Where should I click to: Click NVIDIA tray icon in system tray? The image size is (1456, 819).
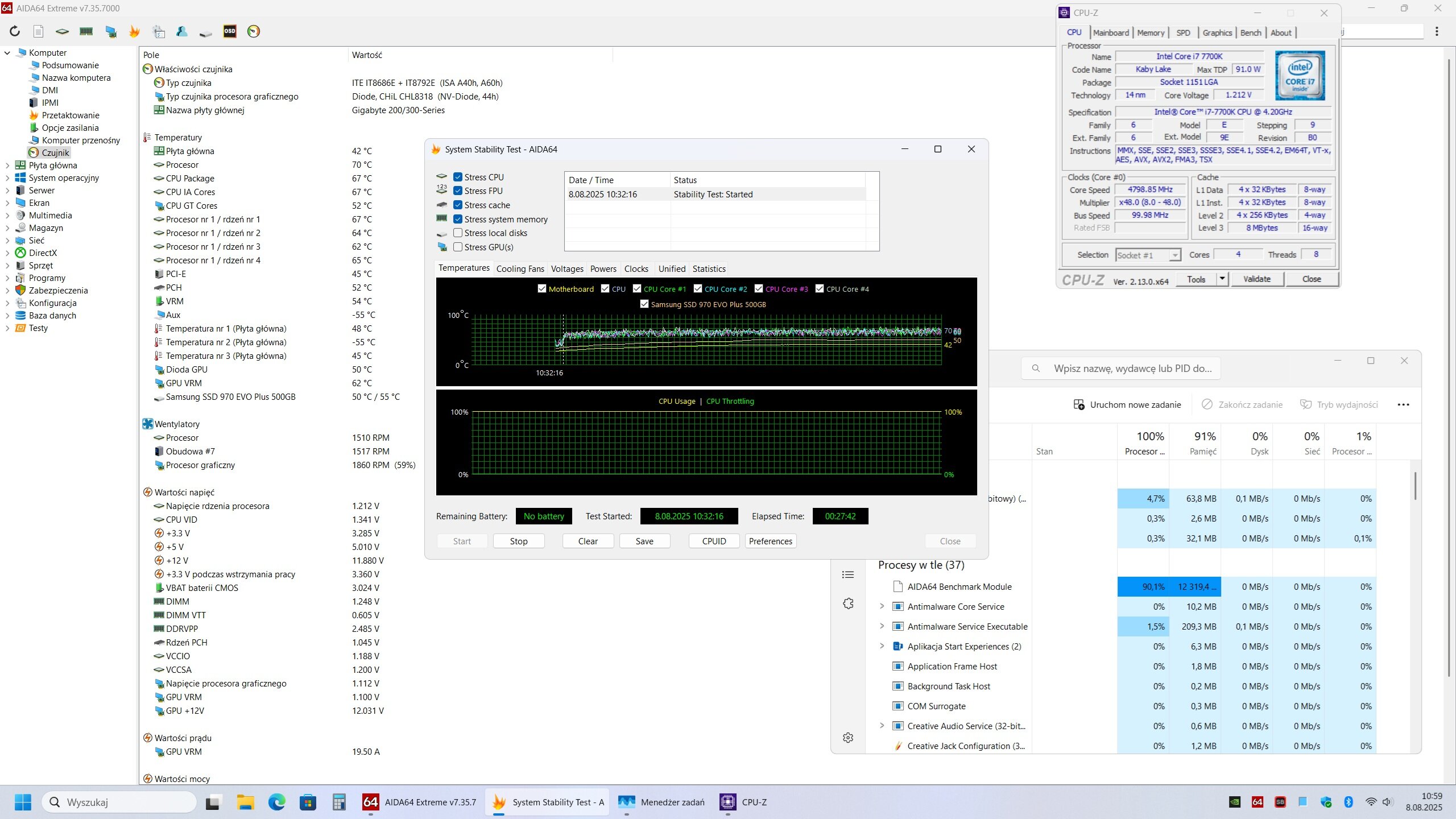1235,802
